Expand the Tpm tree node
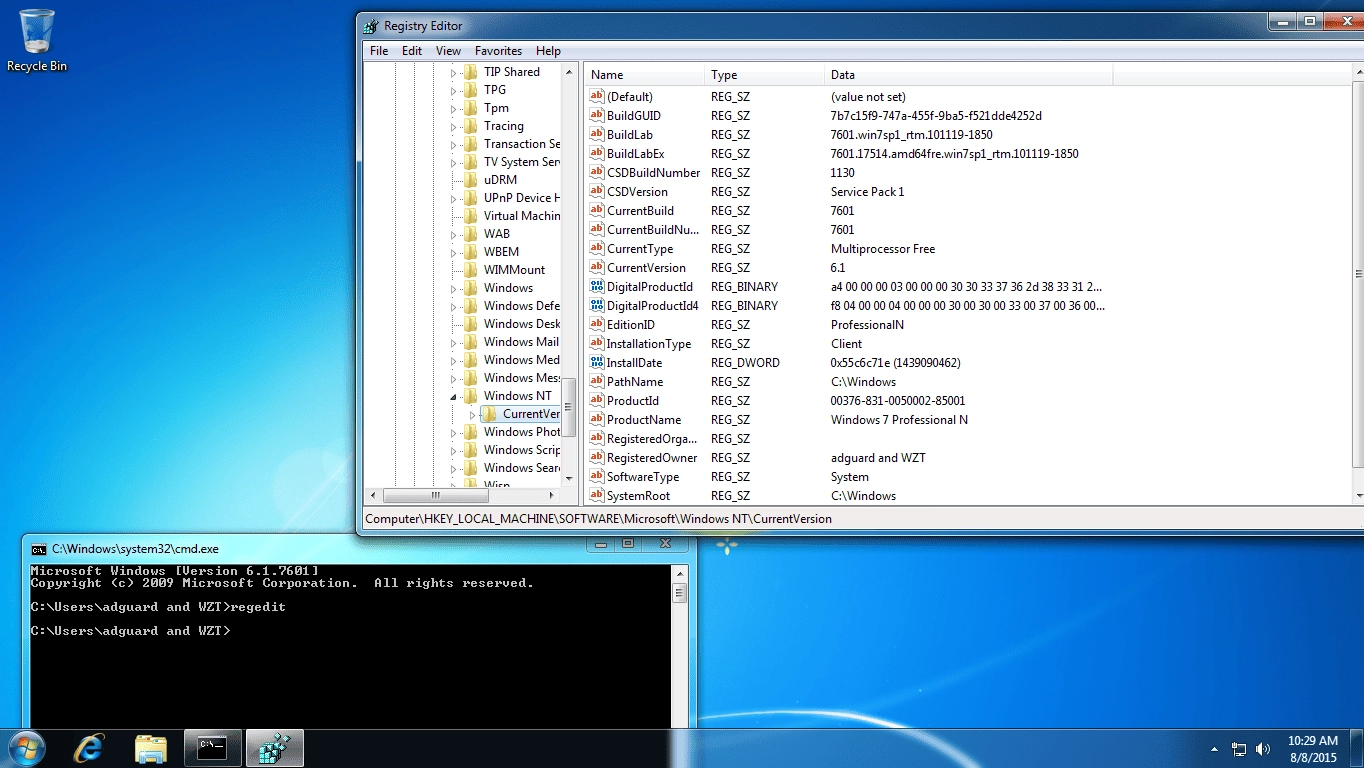The height and width of the screenshot is (768, 1364). tap(453, 109)
